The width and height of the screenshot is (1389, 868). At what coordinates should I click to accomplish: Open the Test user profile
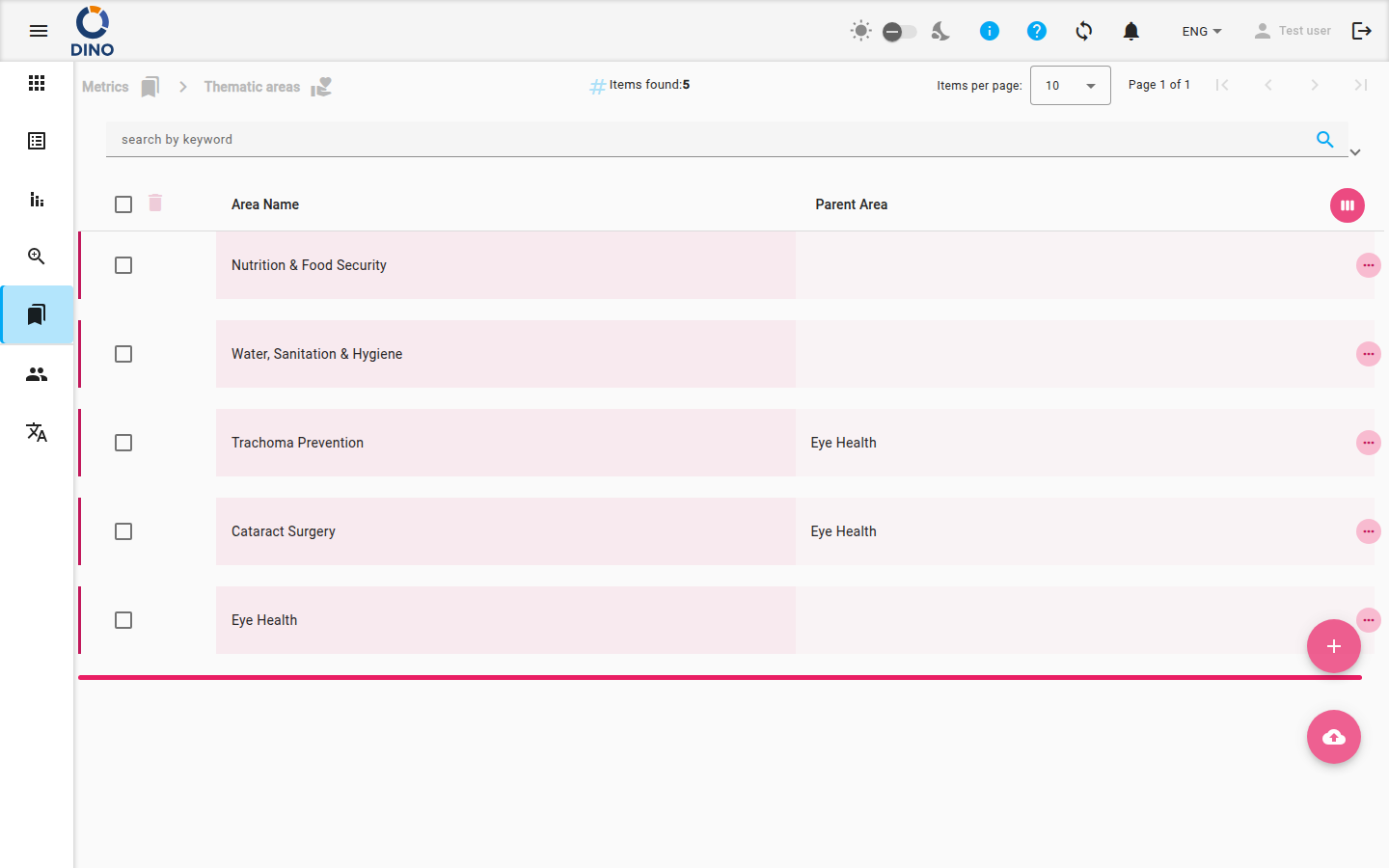pos(1293,31)
